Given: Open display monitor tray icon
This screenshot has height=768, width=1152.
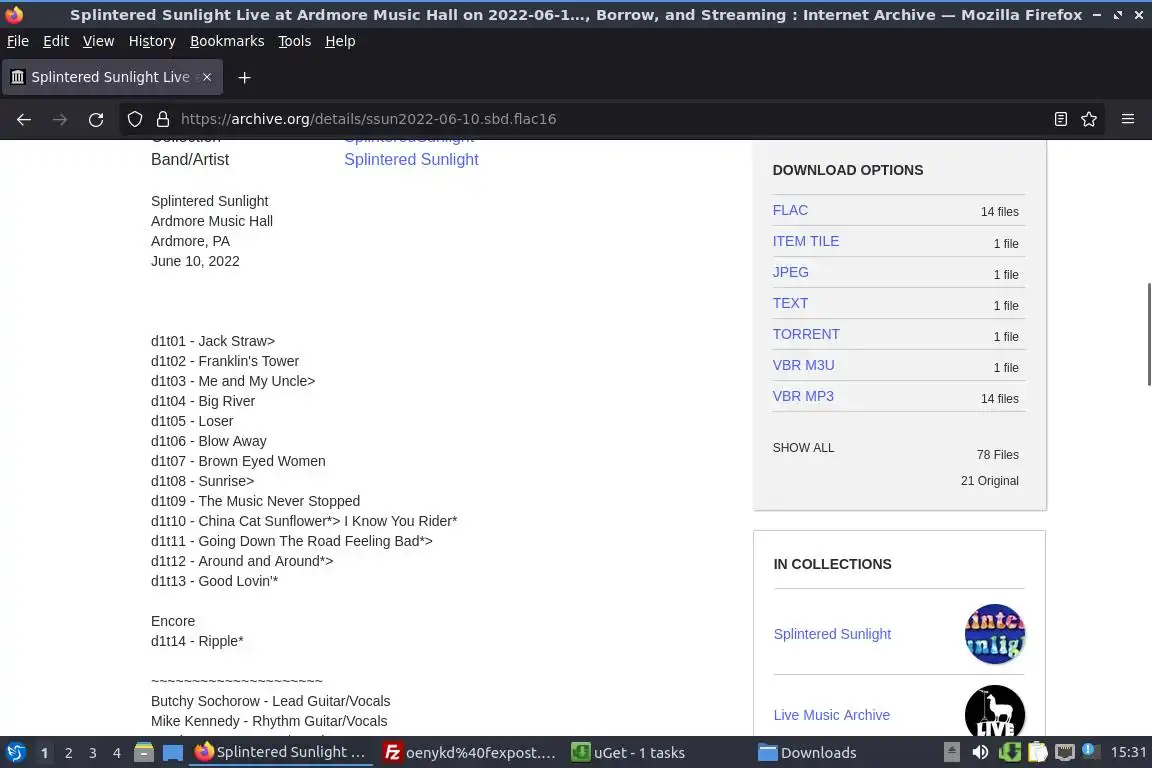Looking at the screenshot, I should click(1065, 753).
